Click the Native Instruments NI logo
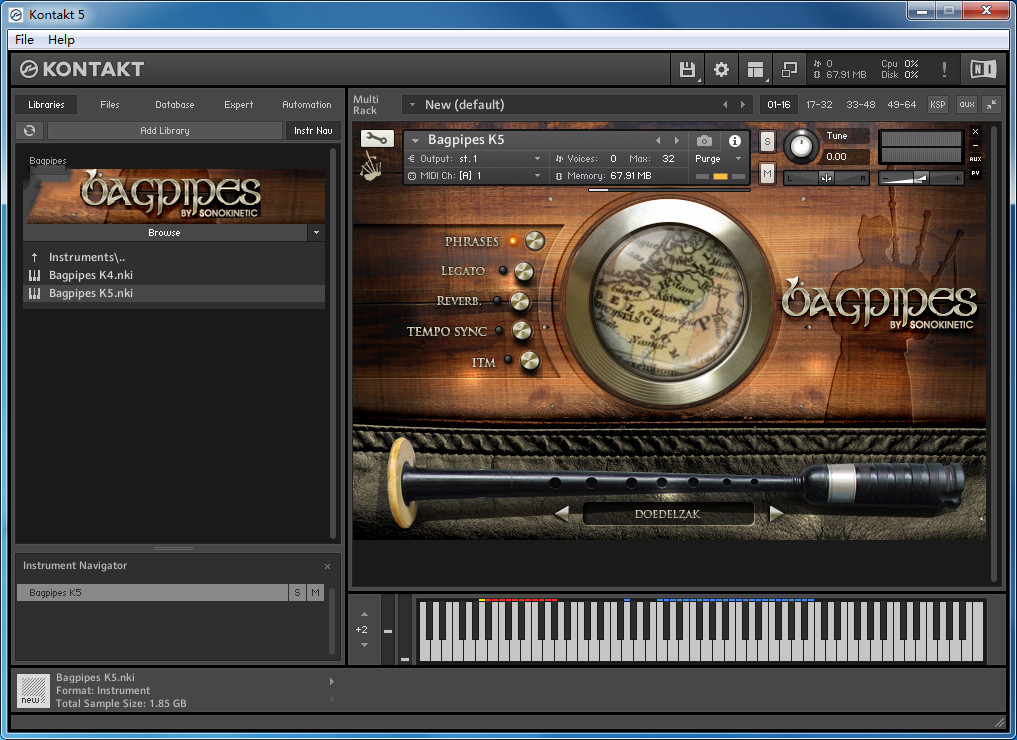 coord(983,69)
